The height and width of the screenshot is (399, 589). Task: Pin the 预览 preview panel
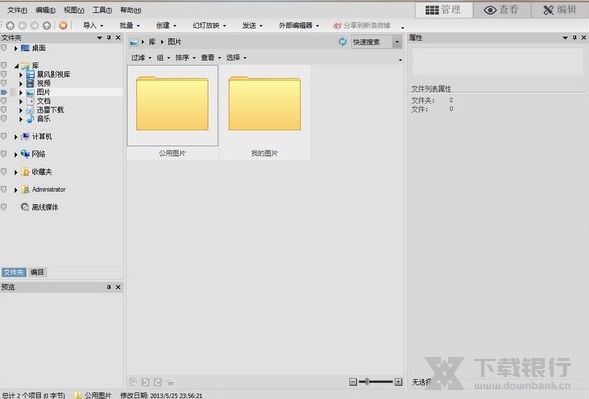109,287
